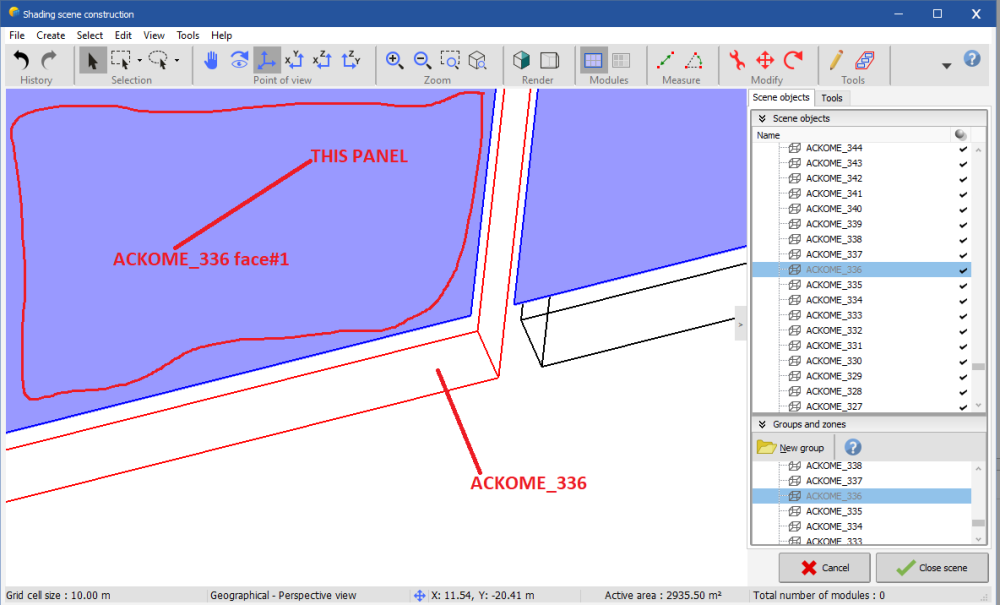Collapse the Scene objects section header
1000x605 pixels.
click(x=762, y=118)
